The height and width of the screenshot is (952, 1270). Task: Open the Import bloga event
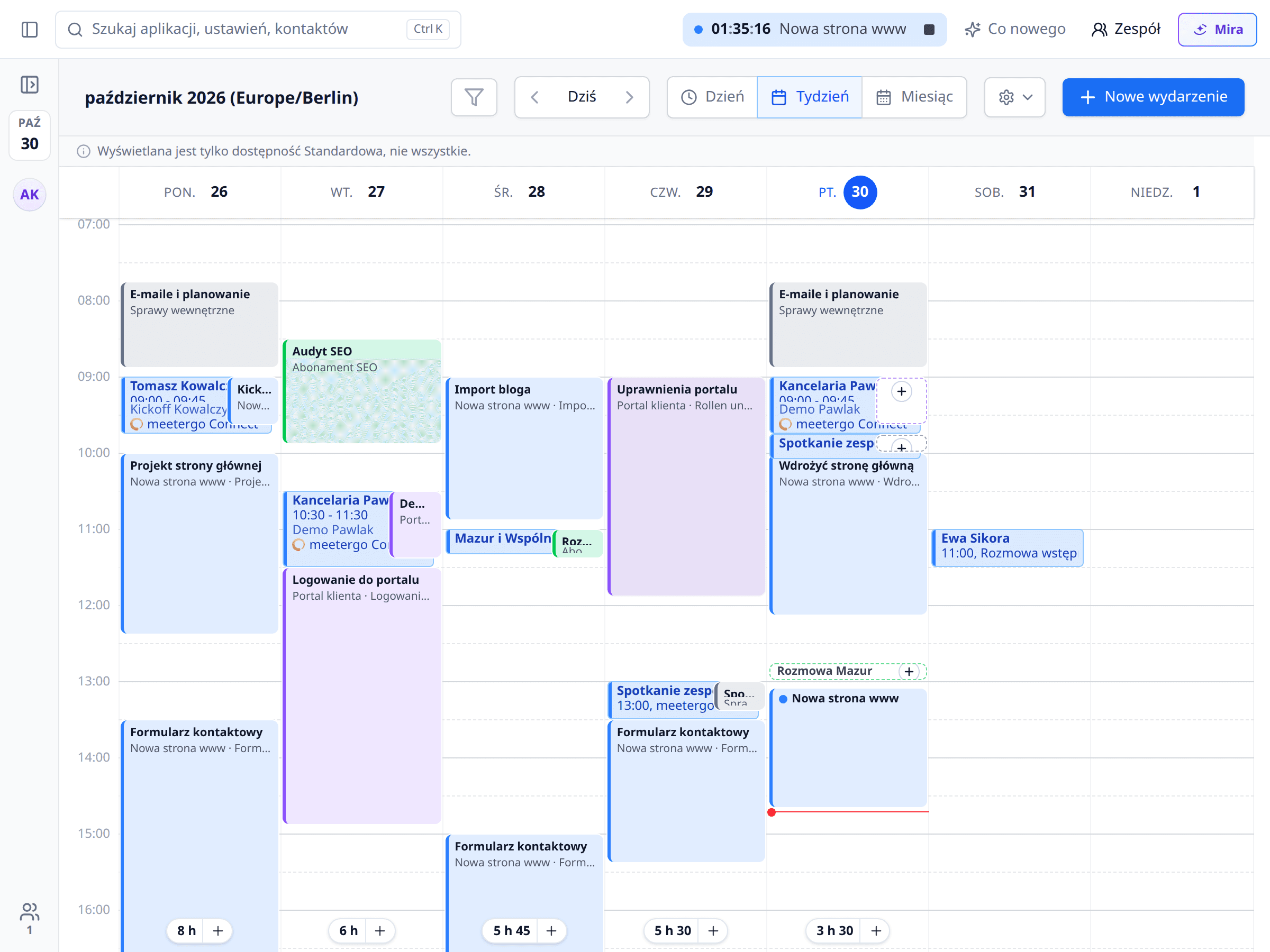(524, 448)
